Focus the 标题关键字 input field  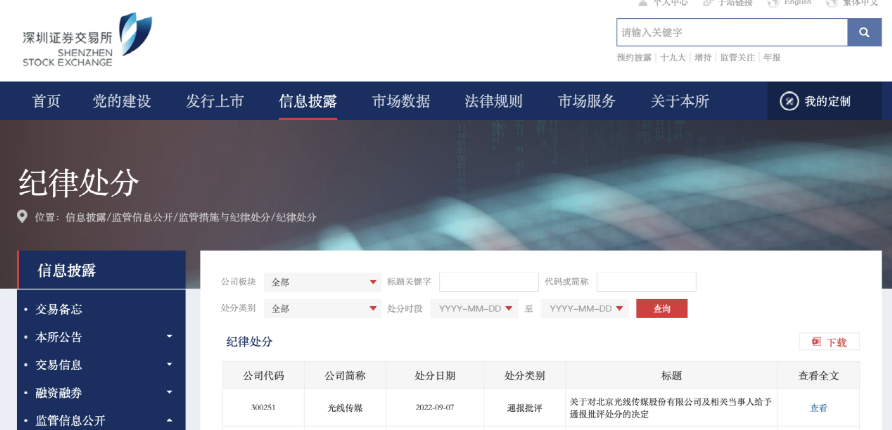pyautogui.click(x=489, y=282)
